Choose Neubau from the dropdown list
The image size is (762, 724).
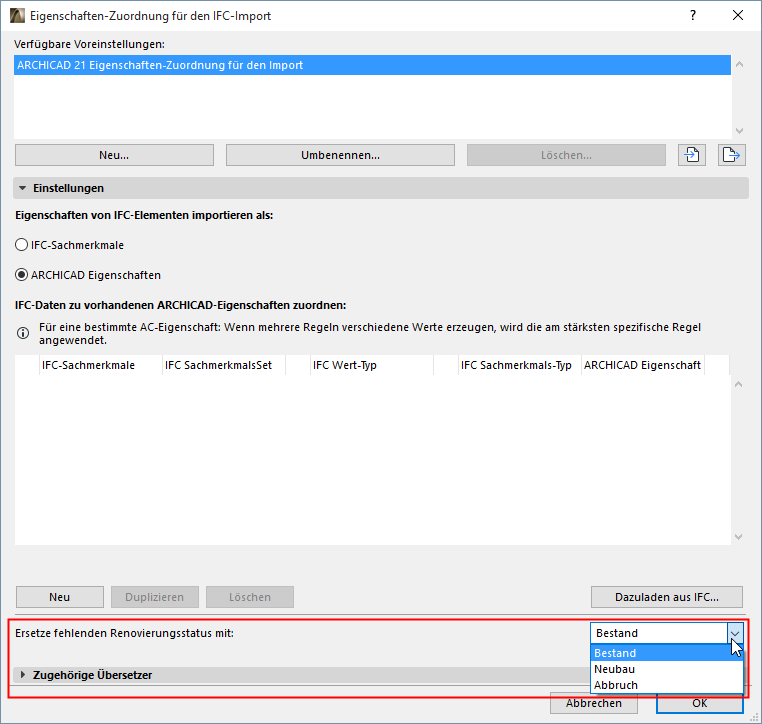(x=667, y=669)
